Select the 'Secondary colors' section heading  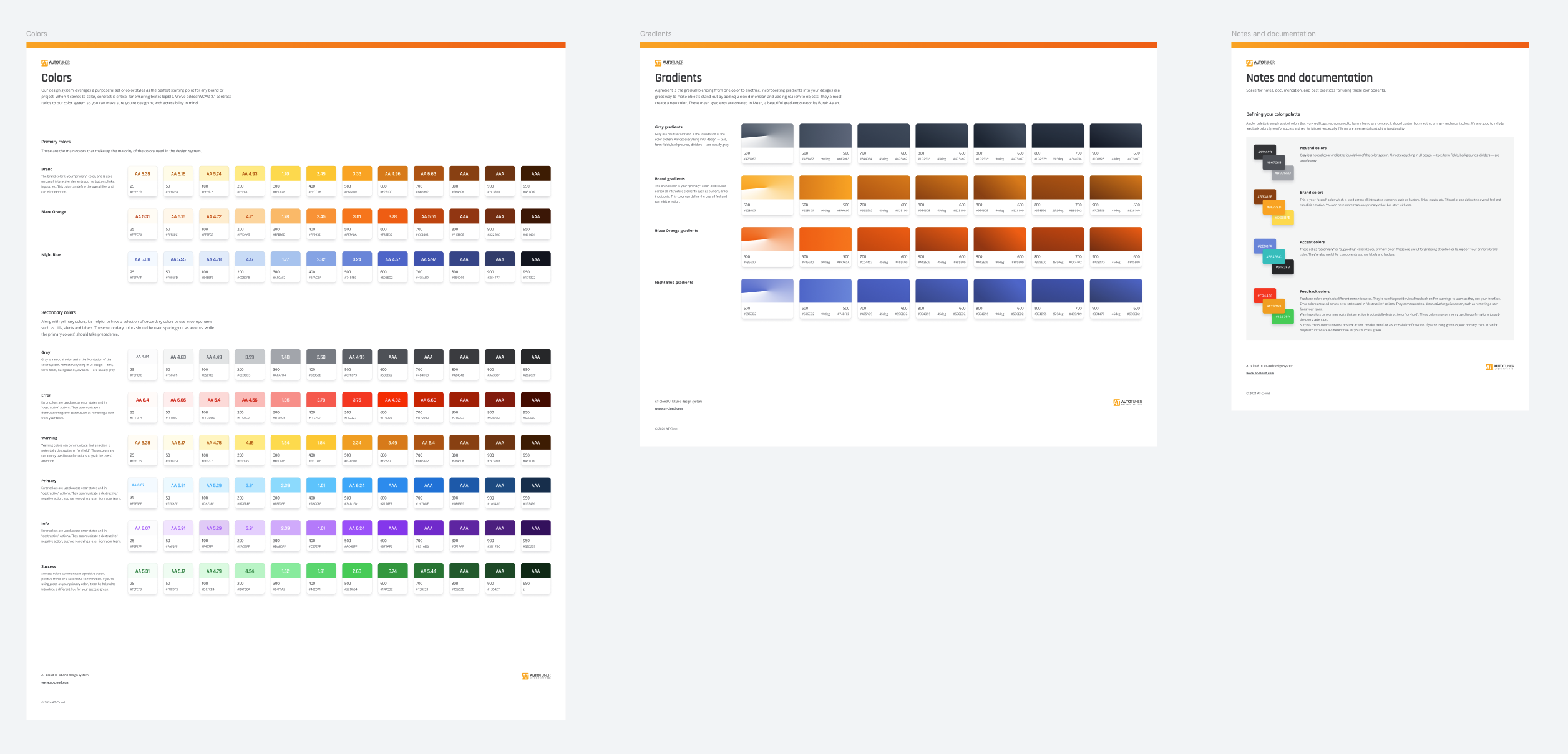coord(59,312)
